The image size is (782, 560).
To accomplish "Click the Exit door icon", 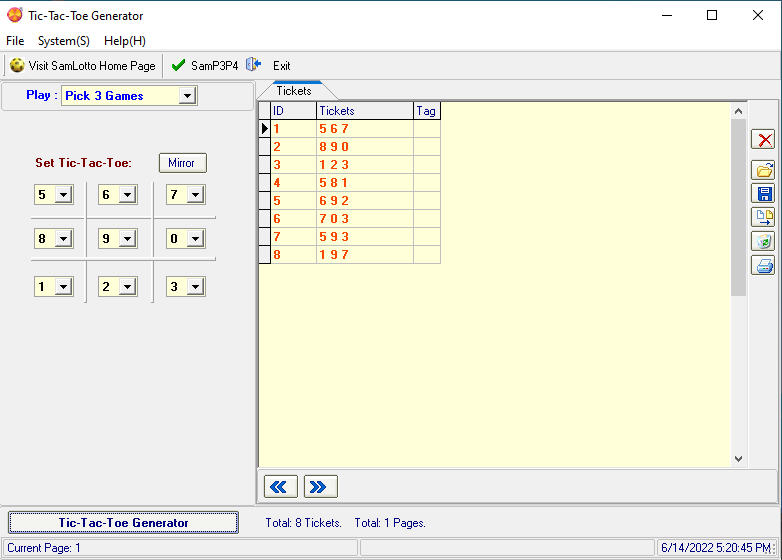I will 253,65.
